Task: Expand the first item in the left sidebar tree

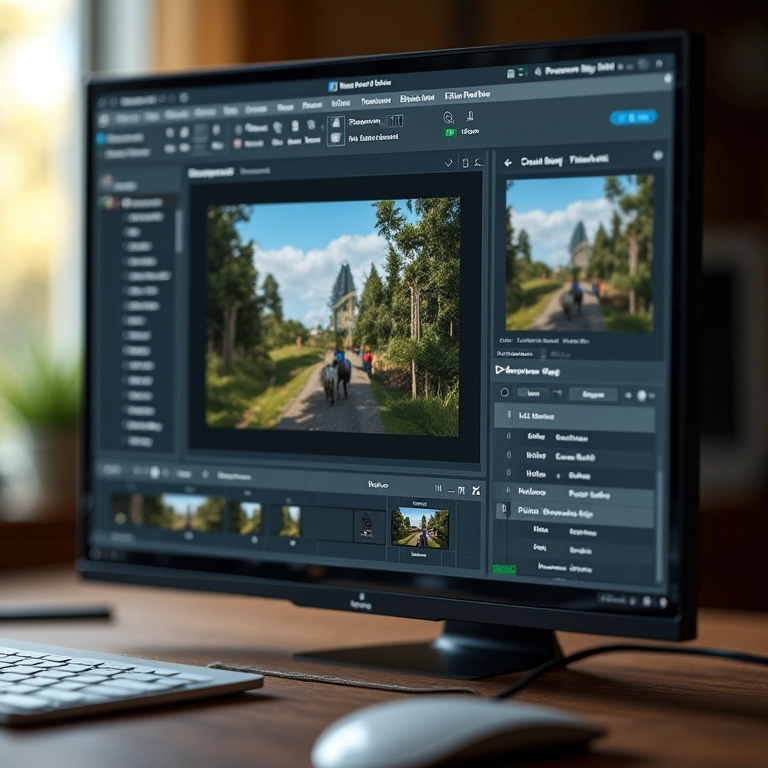Action: 107,202
